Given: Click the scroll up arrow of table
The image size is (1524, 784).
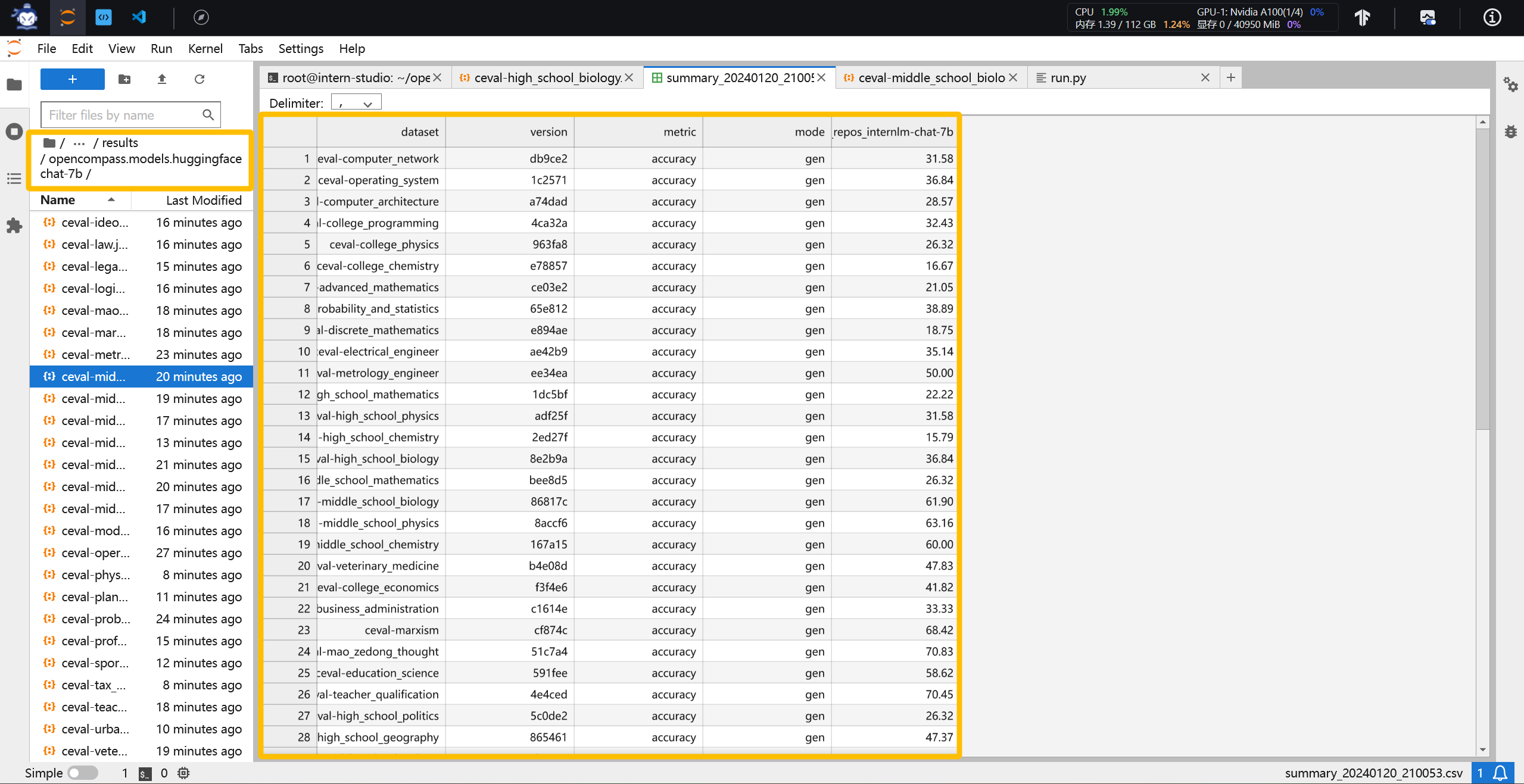Looking at the screenshot, I should coord(1483,122).
